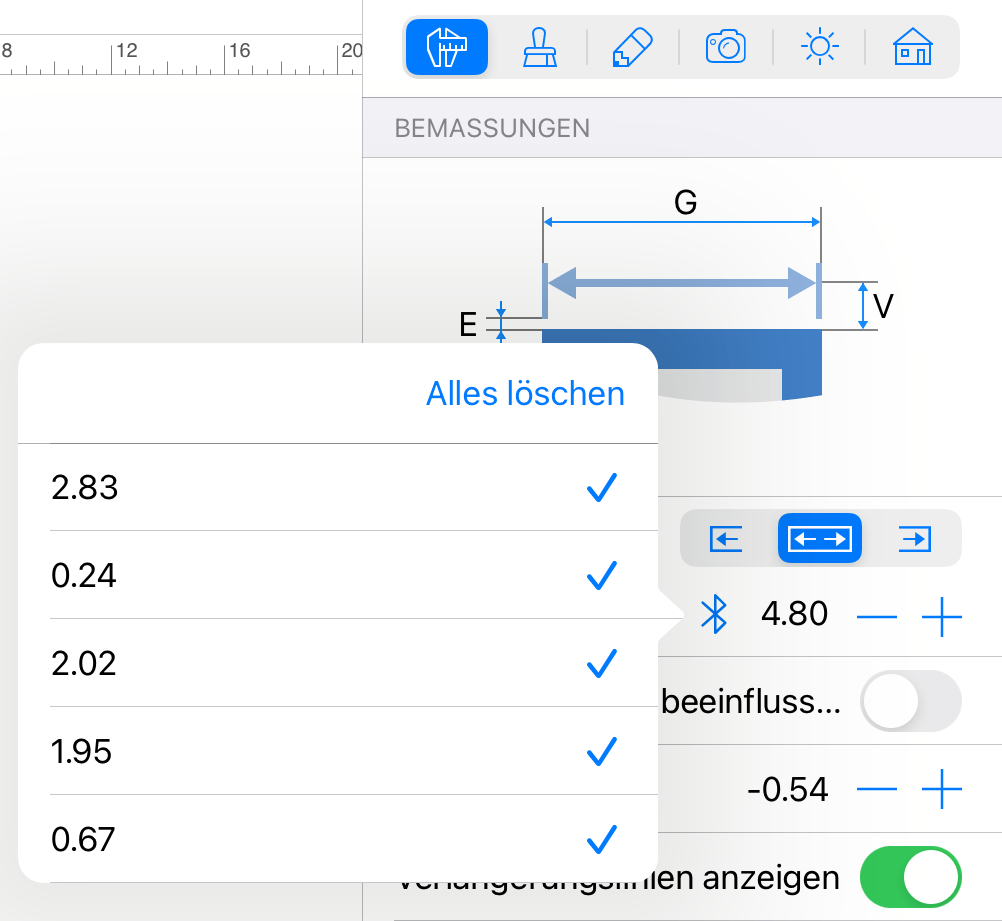
Task: Increase the -0.54 value with plus
Action: (x=941, y=789)
